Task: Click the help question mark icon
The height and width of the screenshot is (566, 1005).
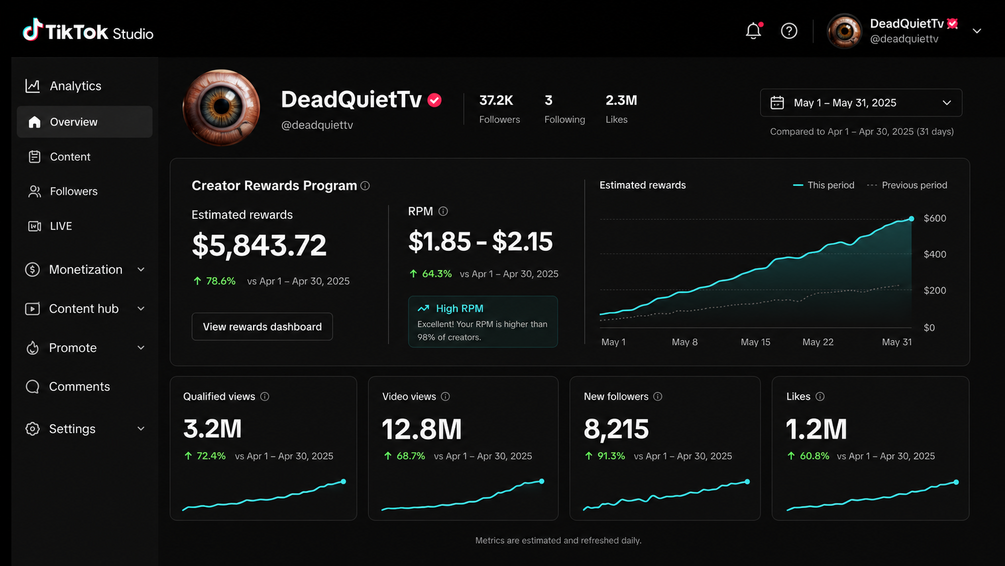Action: click(x=789, y=31)
